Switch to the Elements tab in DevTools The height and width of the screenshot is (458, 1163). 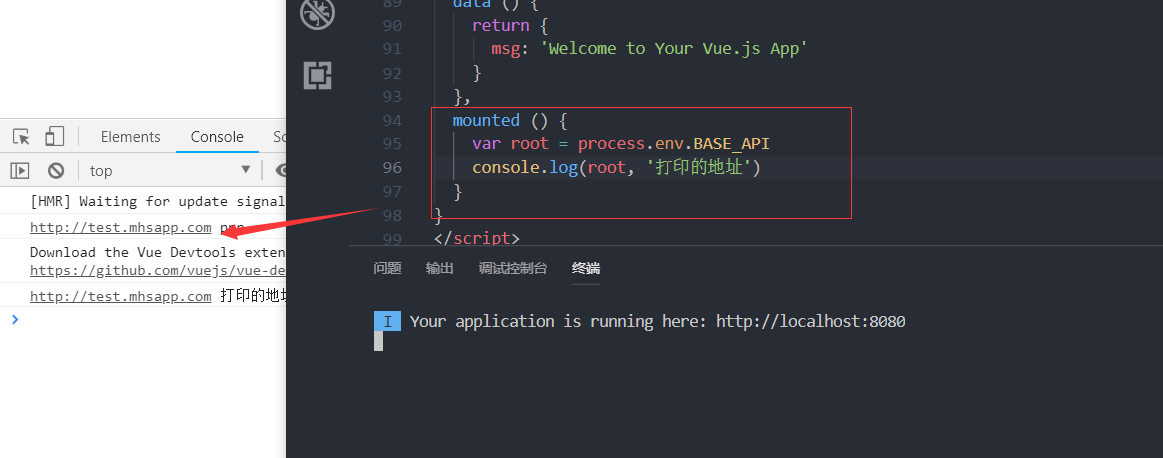(131, 137)
